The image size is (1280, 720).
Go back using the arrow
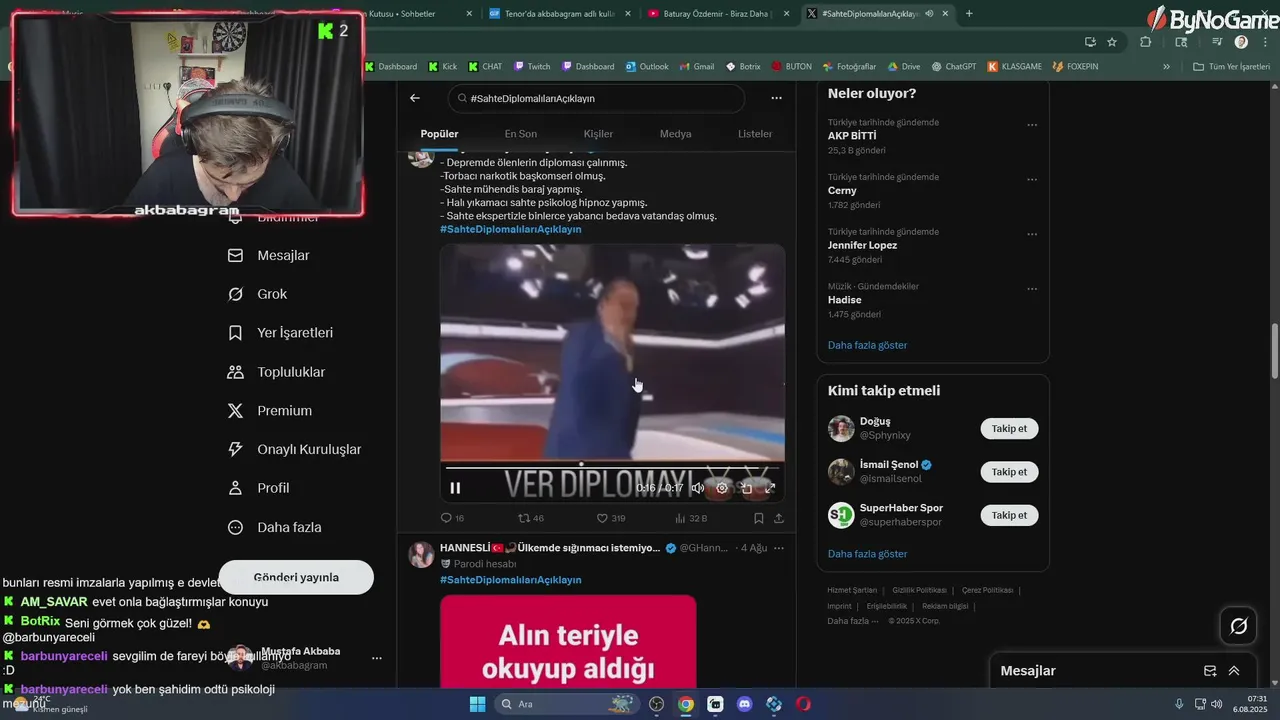click(415, 98)
